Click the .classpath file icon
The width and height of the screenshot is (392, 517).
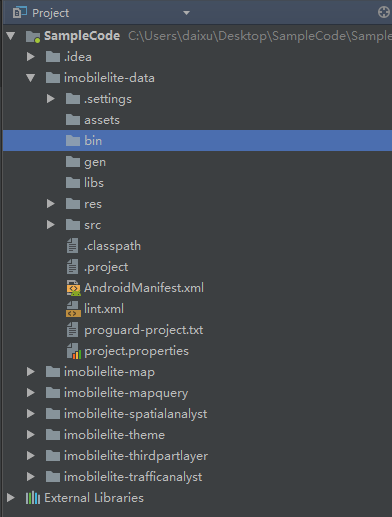coord(73,246)
